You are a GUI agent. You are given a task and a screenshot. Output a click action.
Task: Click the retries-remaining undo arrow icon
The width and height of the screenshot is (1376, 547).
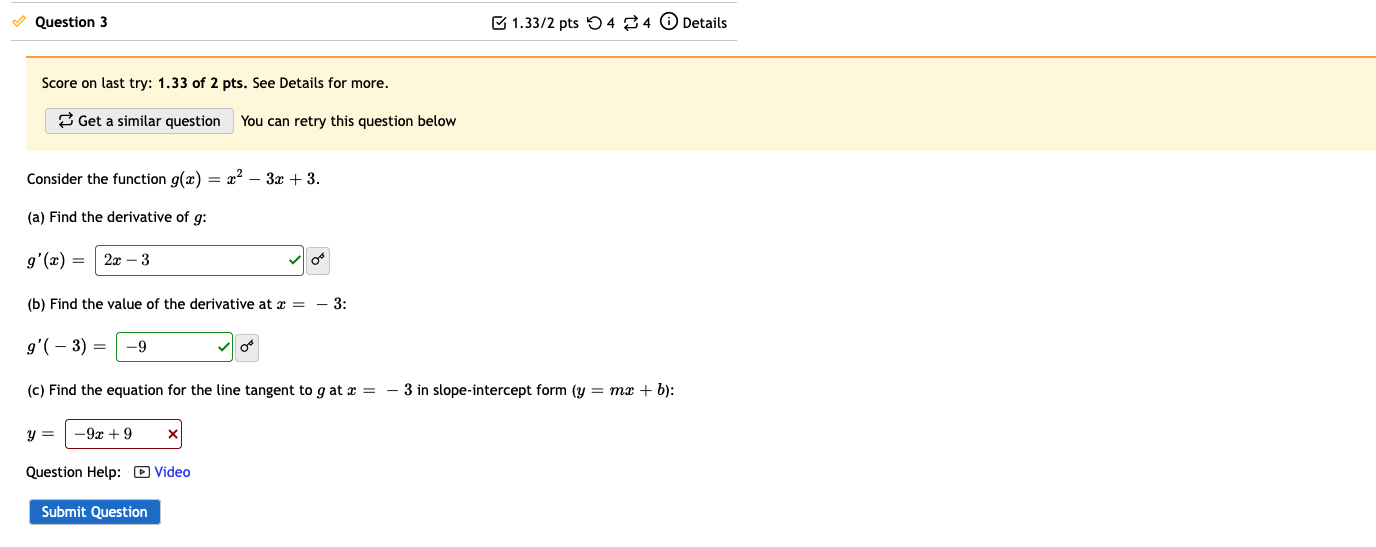tap(595, 23)
